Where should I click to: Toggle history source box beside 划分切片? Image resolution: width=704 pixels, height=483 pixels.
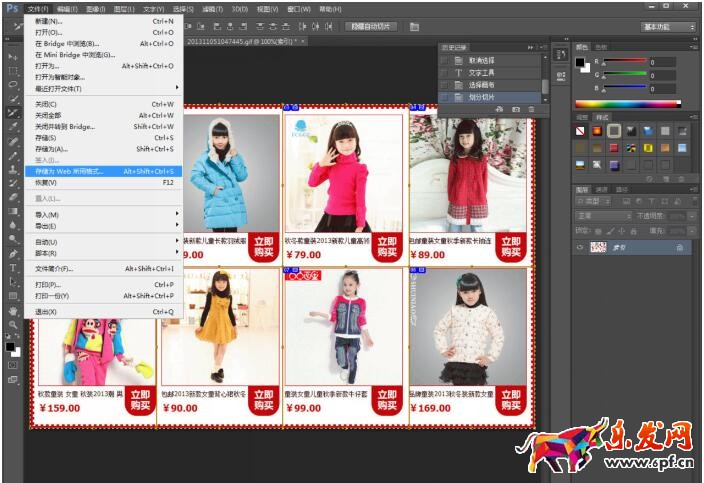[x=445, y=97]
